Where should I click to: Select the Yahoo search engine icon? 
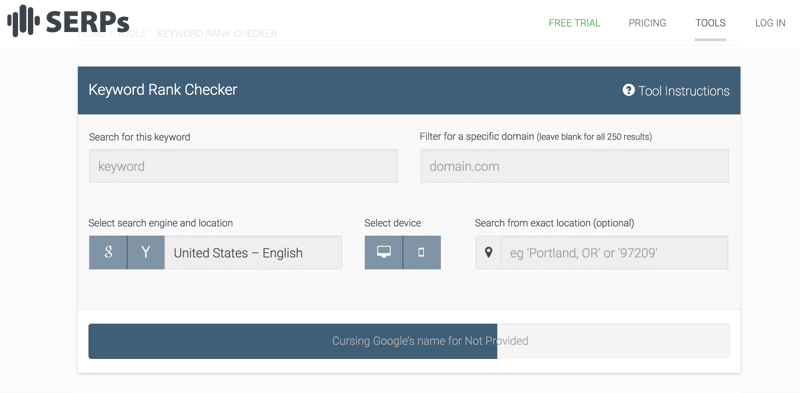(x=146, y=252)
